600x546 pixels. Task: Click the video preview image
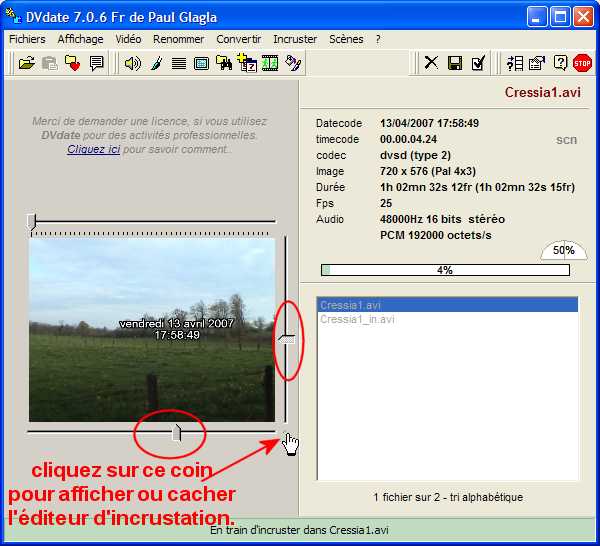(152, 330)
